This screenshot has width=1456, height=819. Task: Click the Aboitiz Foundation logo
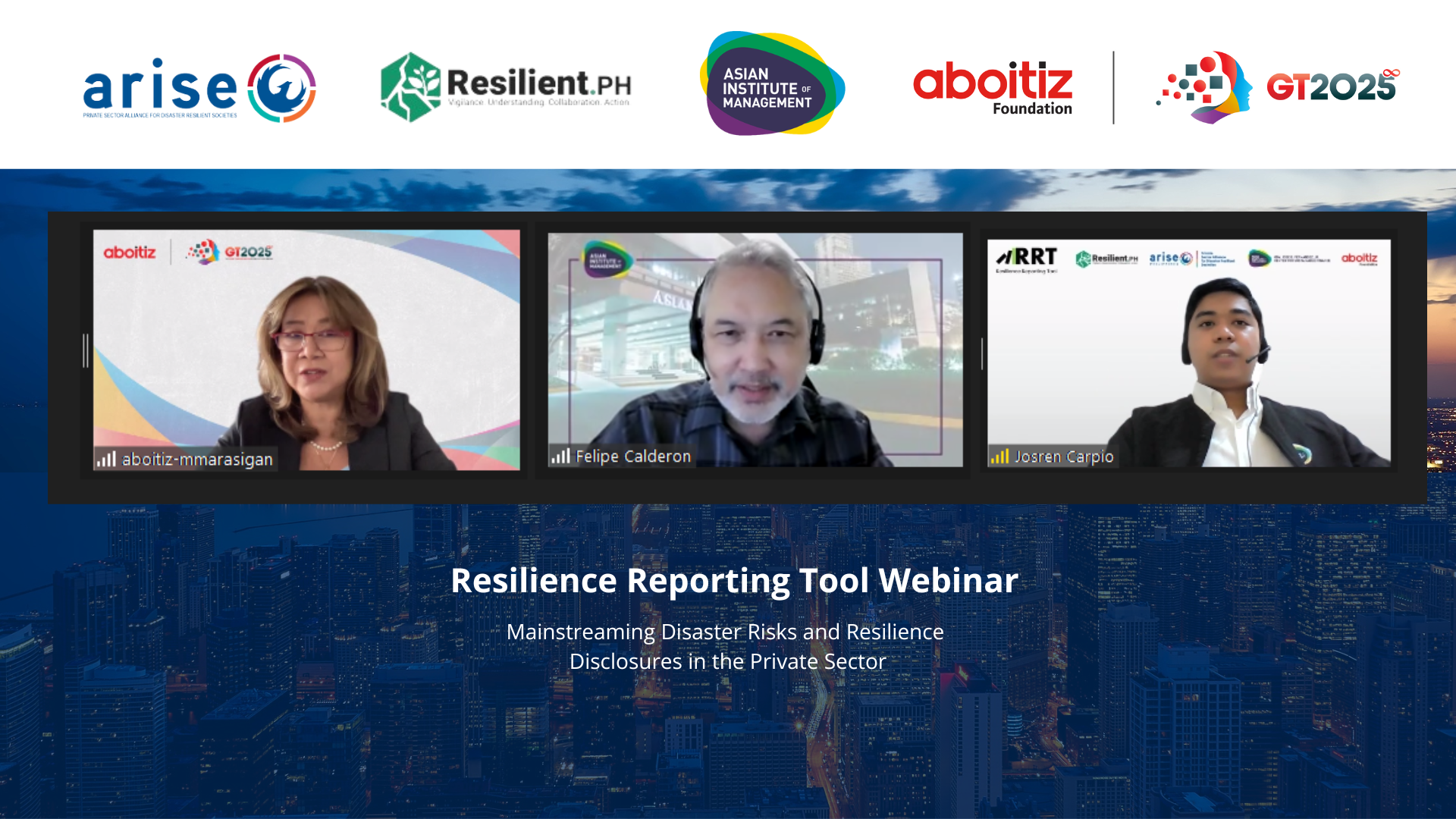click(993, 87)
